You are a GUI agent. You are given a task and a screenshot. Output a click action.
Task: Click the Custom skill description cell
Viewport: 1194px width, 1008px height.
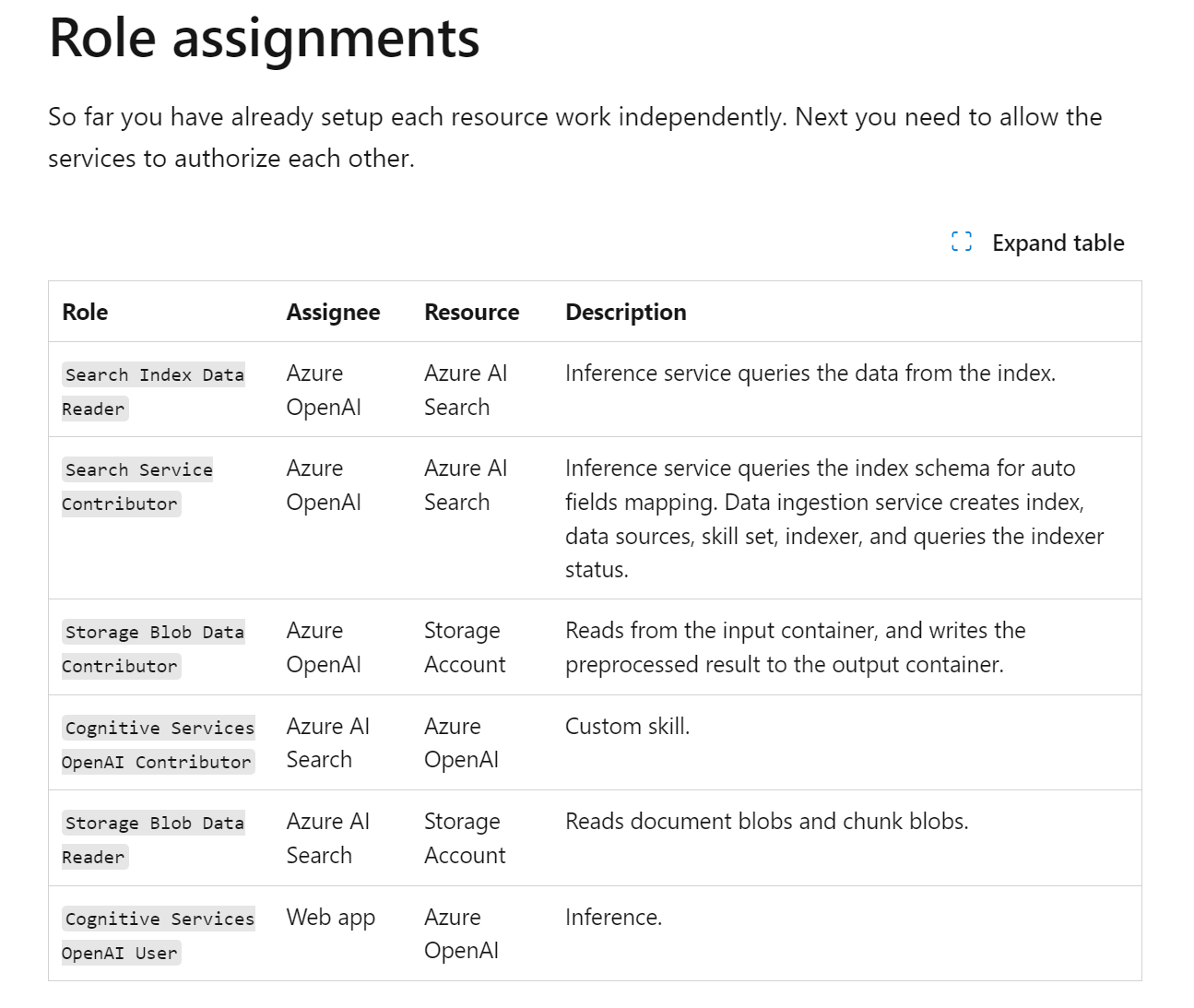coord(627,726)
